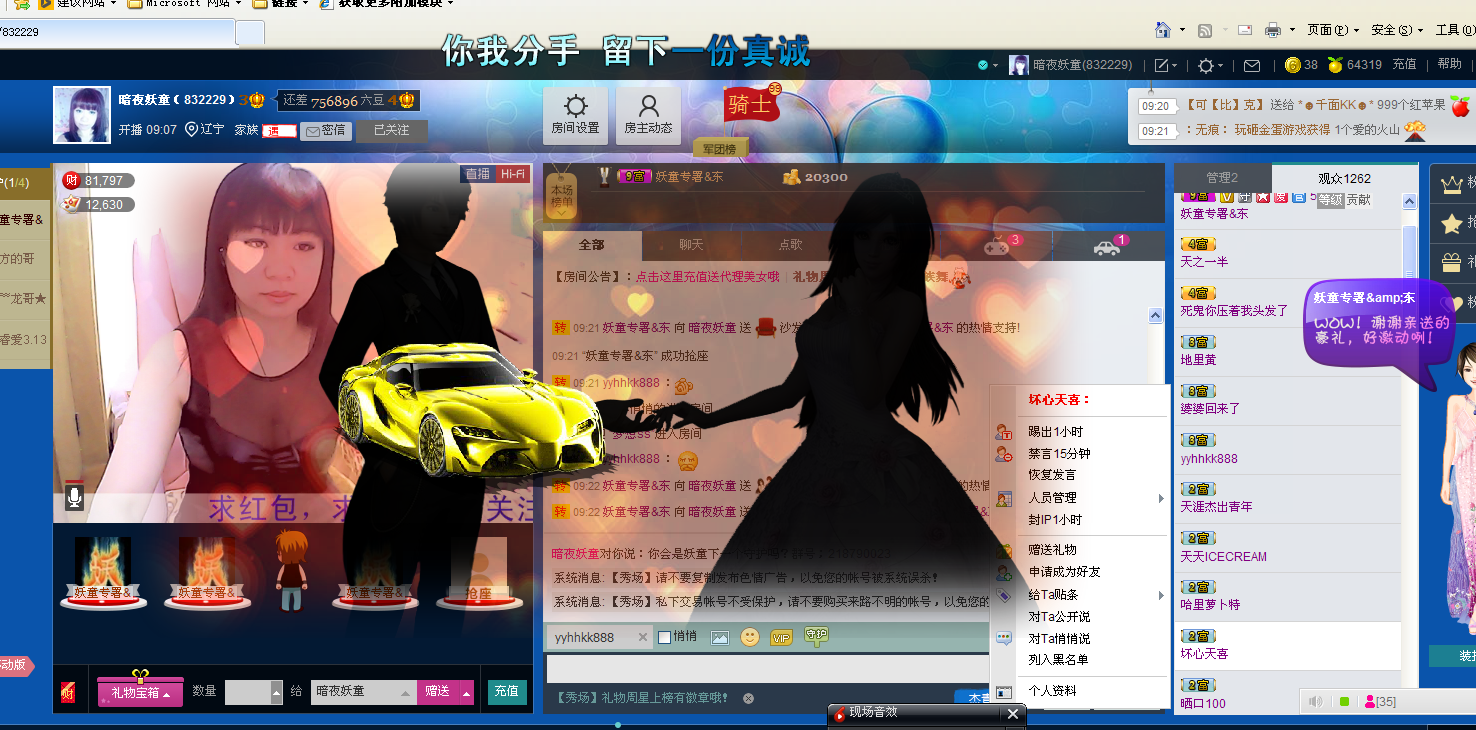The width and height of the screenshot is (1476, 730).
Task: Click browser Home icon
Action: click(x=1163, y=30)
